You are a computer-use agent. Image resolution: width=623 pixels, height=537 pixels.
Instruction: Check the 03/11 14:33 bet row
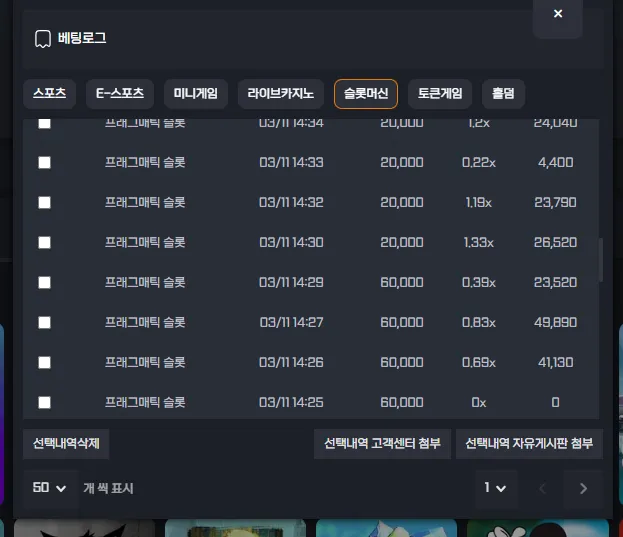tap(44, 162)
